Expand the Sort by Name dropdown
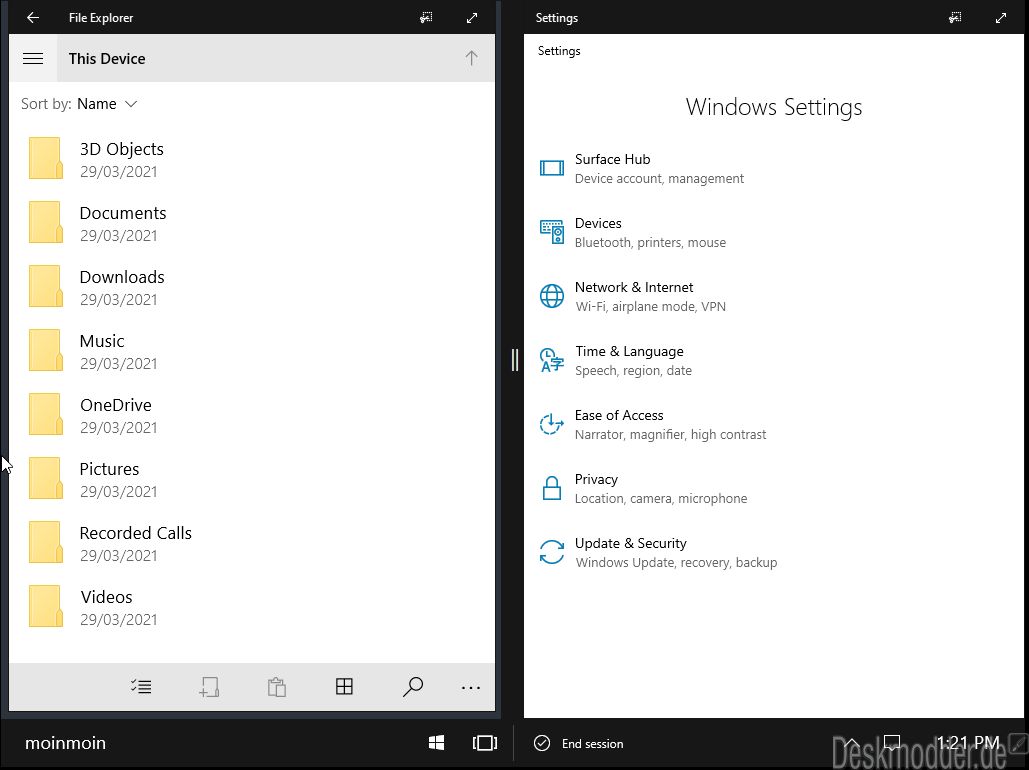 coord(107,104)
